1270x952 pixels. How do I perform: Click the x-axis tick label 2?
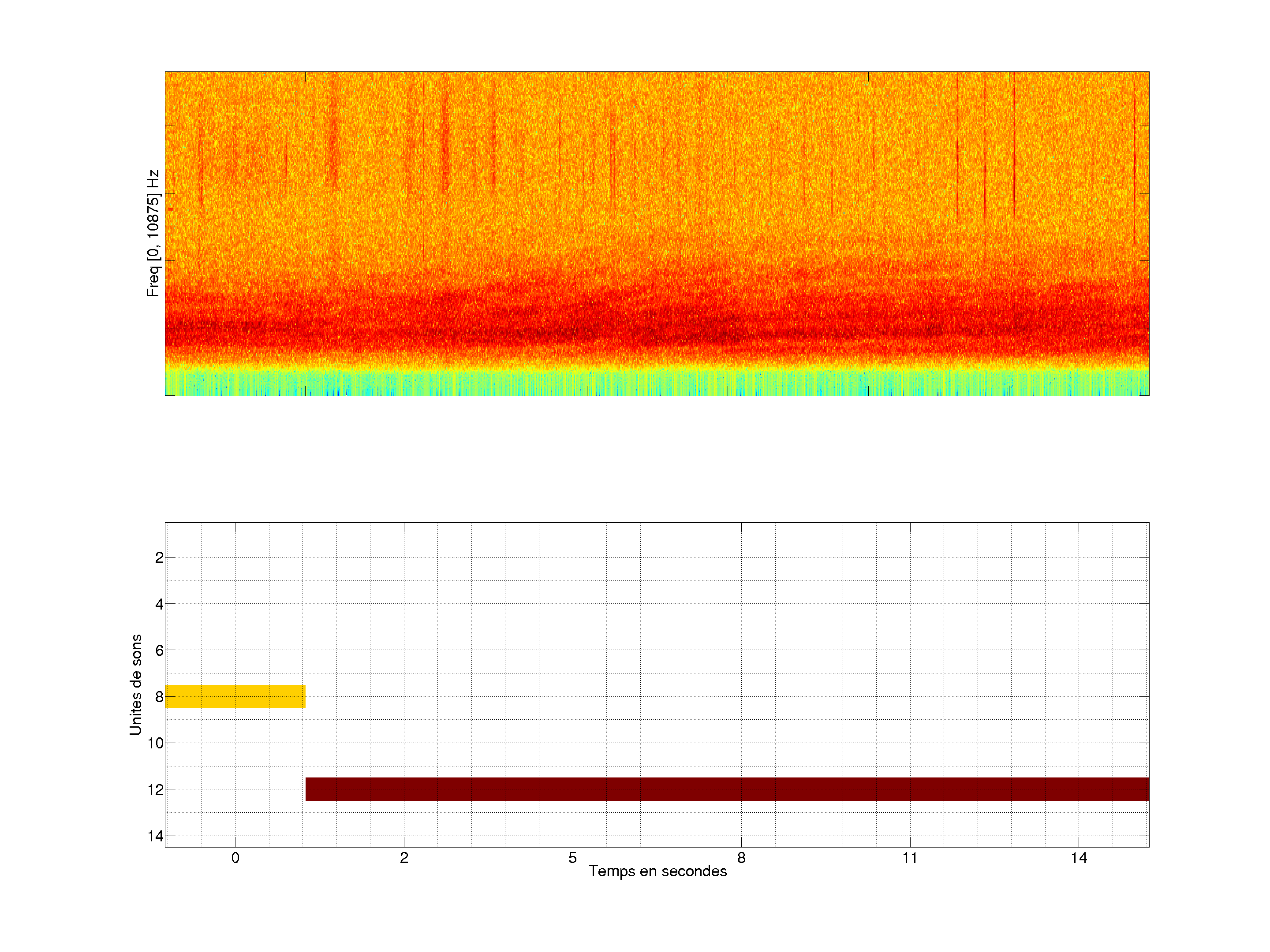pos(403,858)
